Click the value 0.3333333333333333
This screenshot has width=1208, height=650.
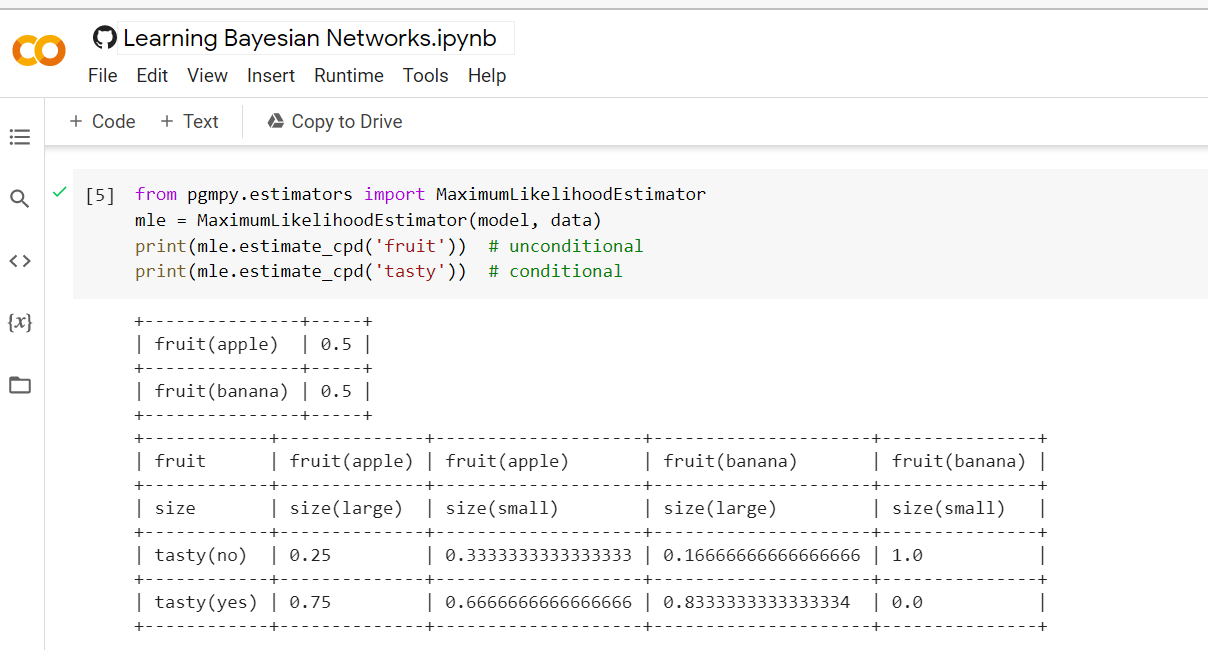pos(539,555)
